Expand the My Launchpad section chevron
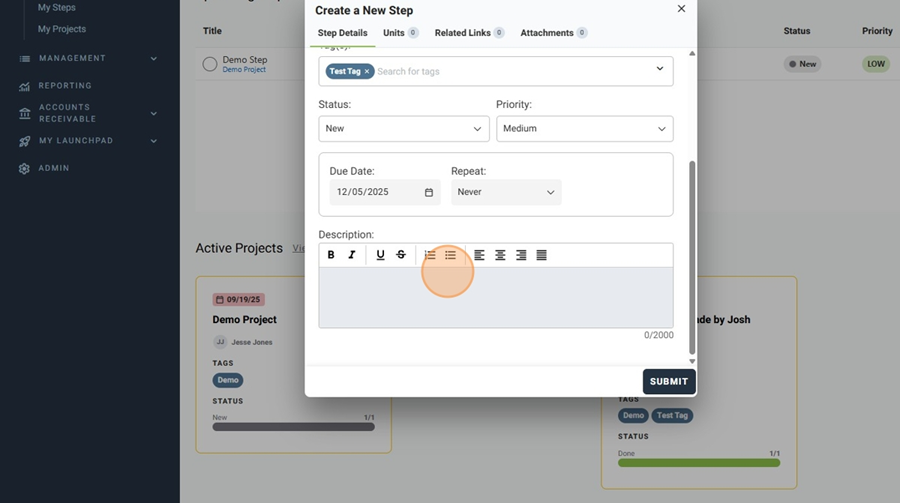This screenshot has width=900, height=503. click(x=153, y=141)
